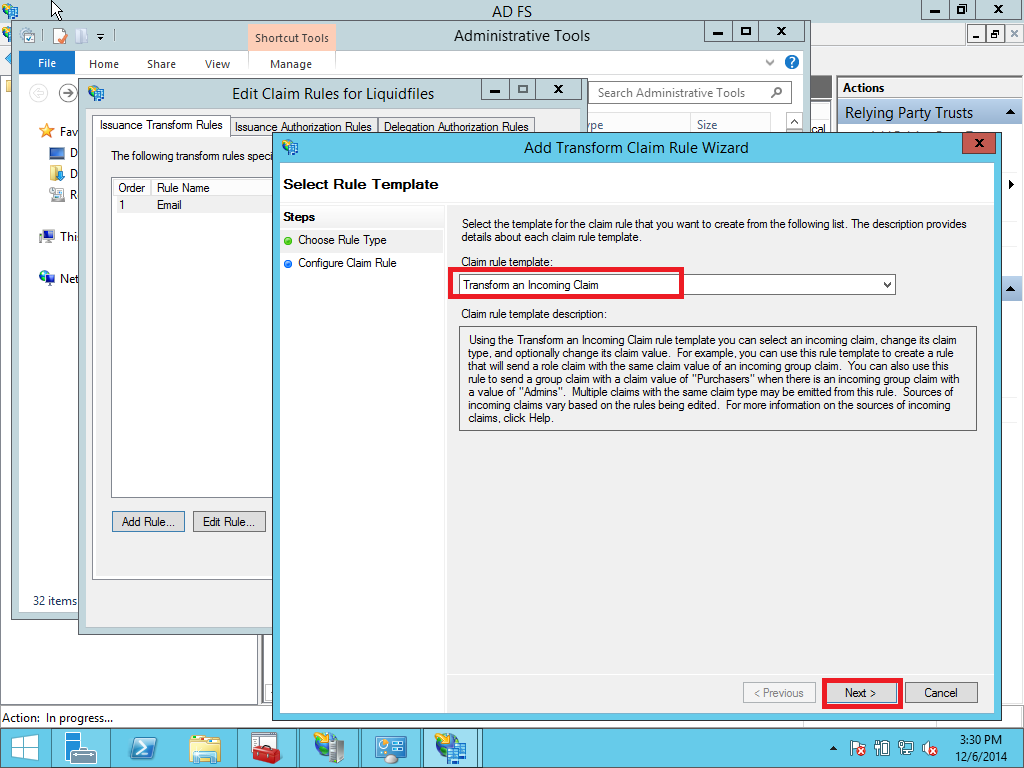The image size is (1024, 768).
Task: Open Windows PowerShell from the taskbar
Action: pyautogui.click(x=142, y=748)
